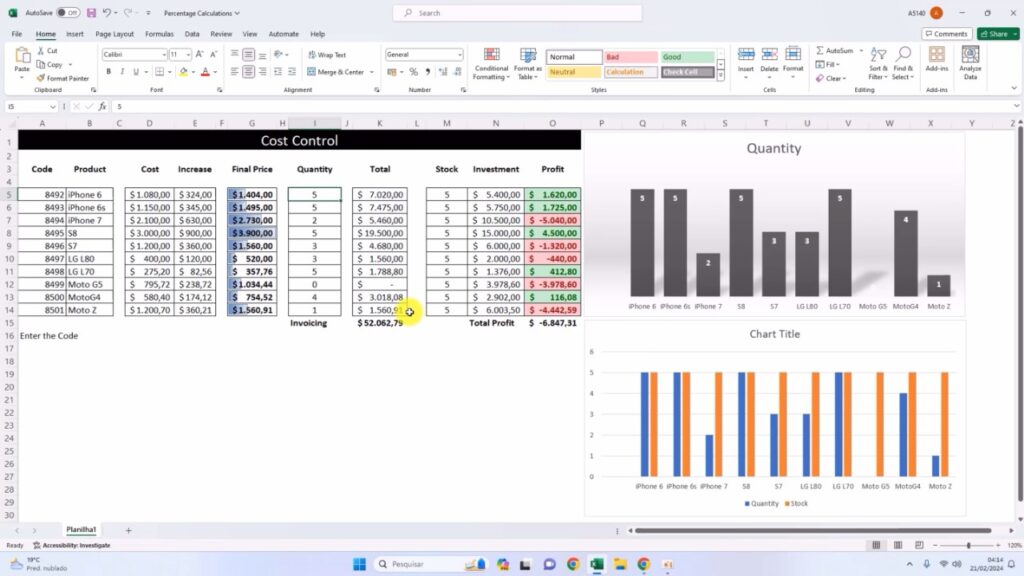Select the Planilha1 sheet tab

click(x=81, y=530)
